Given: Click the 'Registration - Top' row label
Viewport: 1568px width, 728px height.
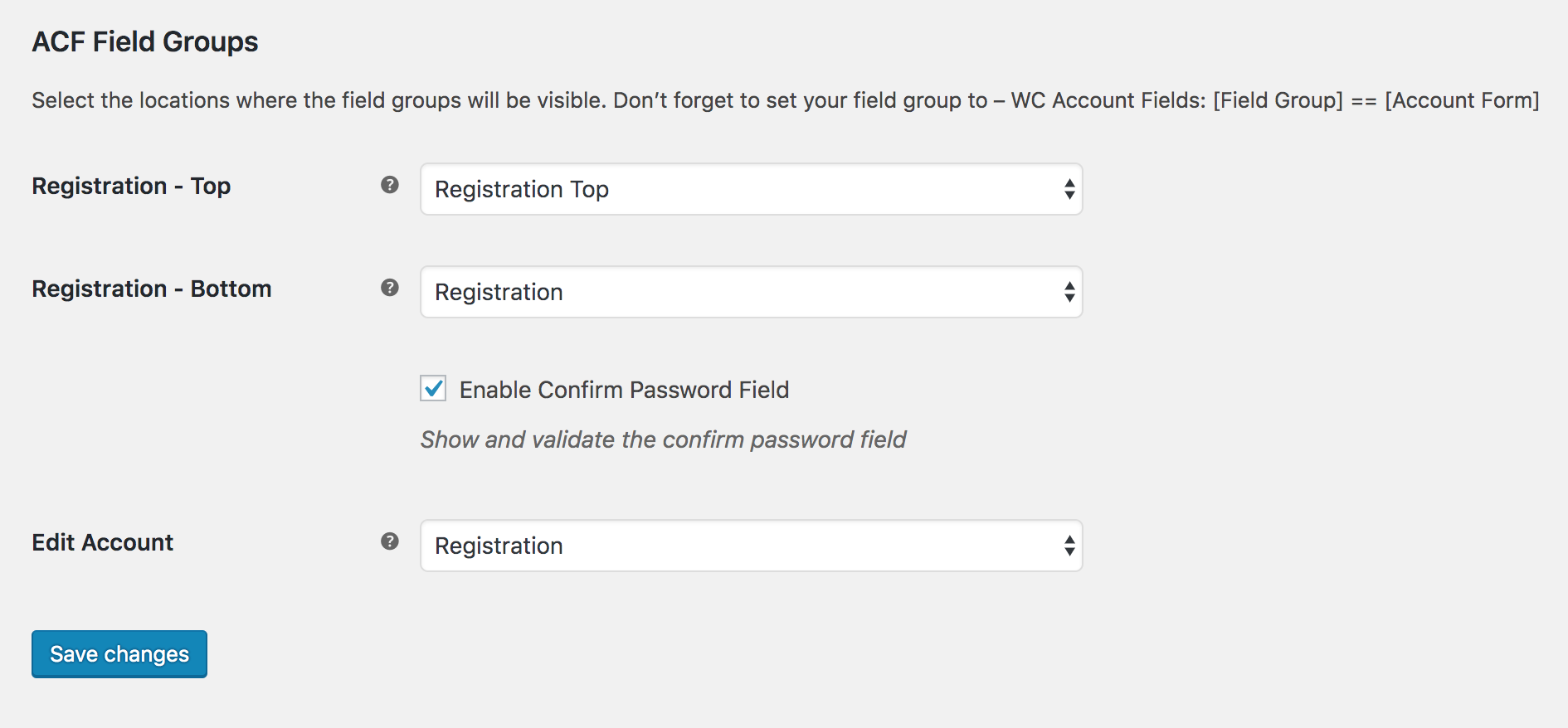Looking at the screenshot, I should (131, 186).
